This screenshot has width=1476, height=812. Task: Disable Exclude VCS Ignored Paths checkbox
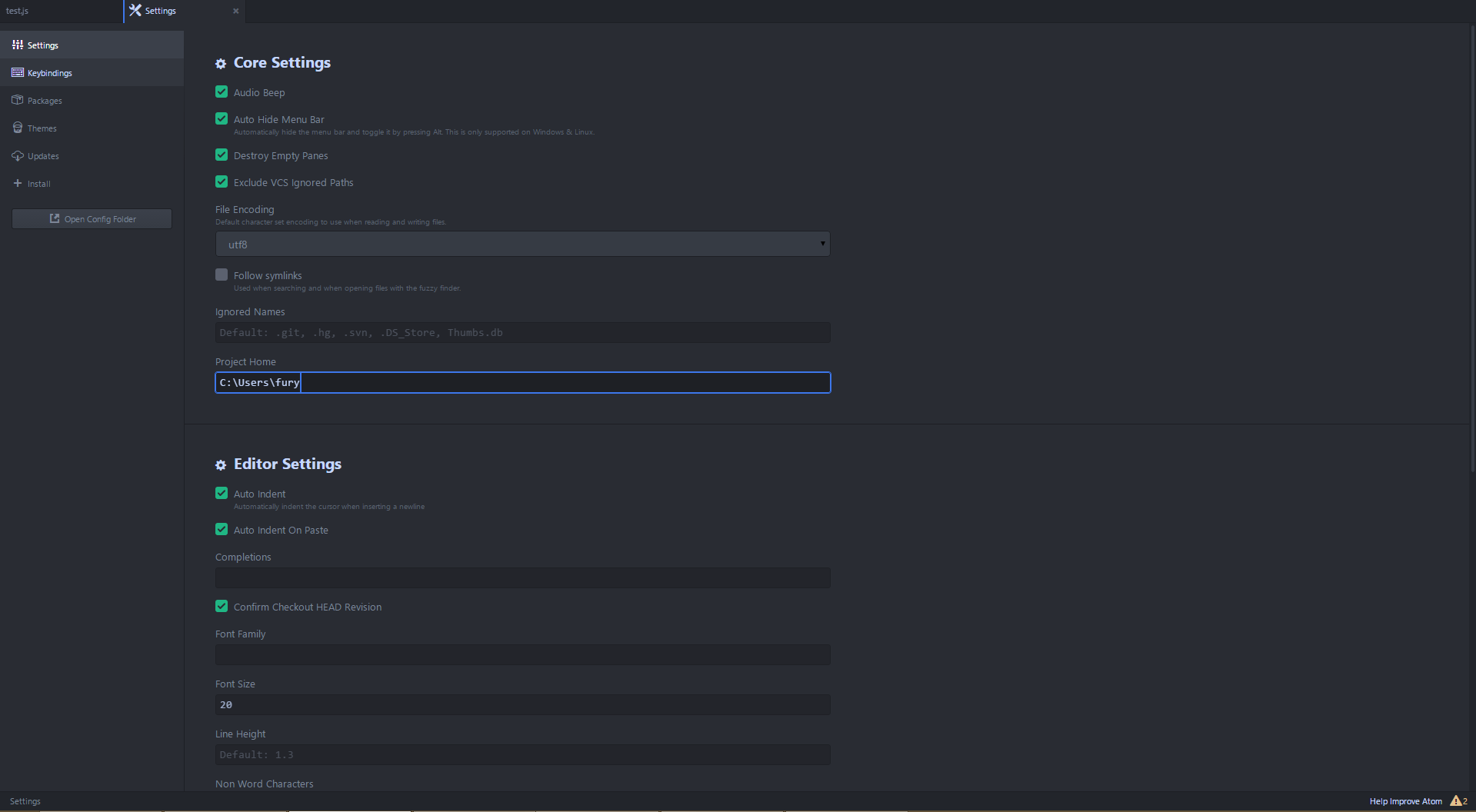222,182
